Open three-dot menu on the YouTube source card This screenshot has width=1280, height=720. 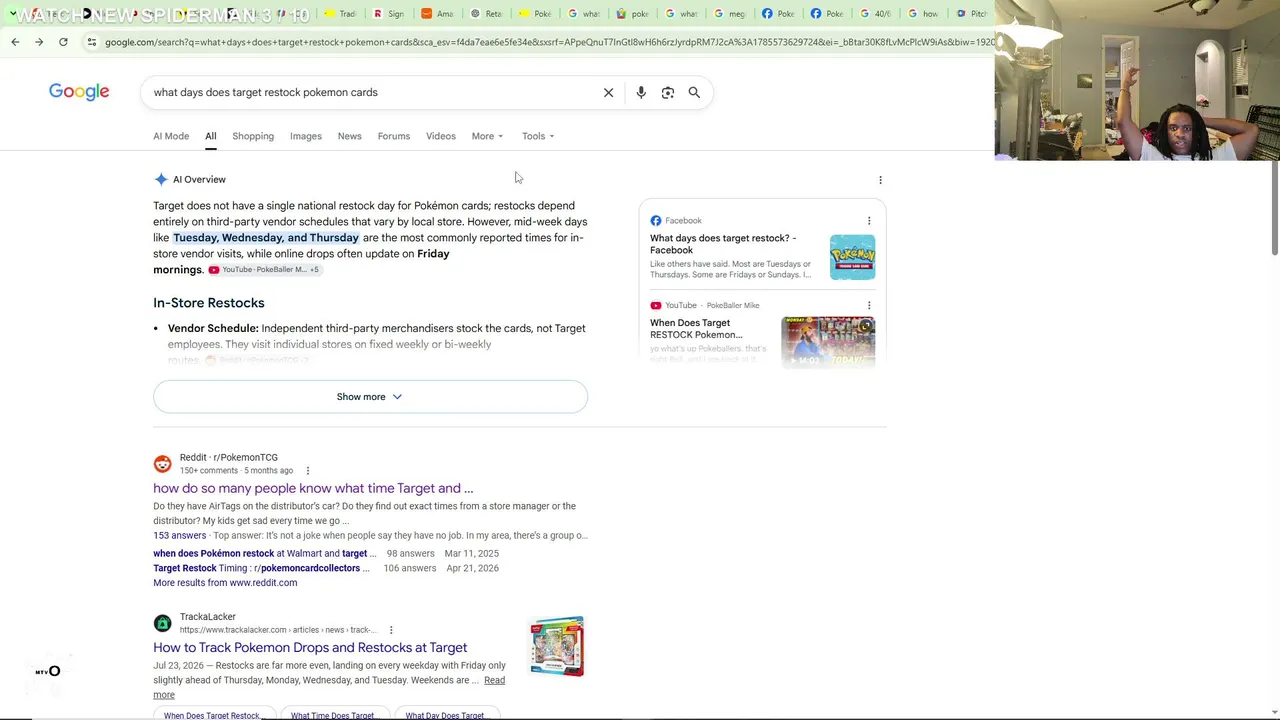(x=869, y=305)
